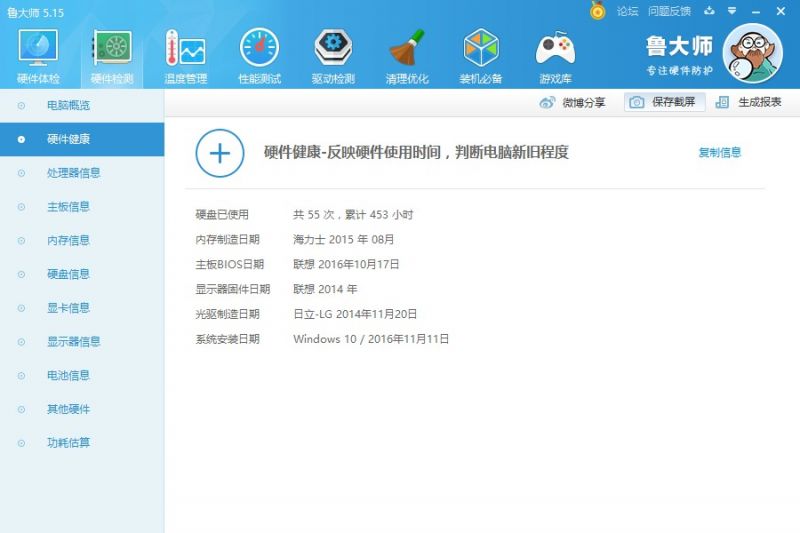Open 温度管理 temperature management
This screenshot has width=800, height=533.
[x=186, y=56]
